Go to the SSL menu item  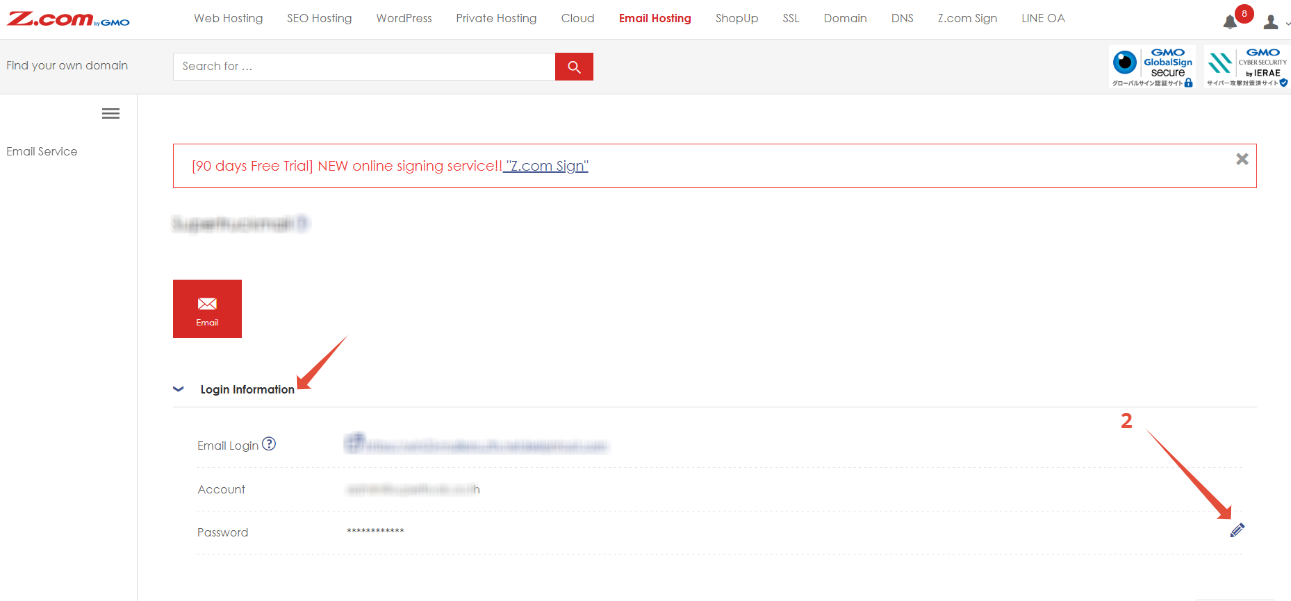[791, 18]
